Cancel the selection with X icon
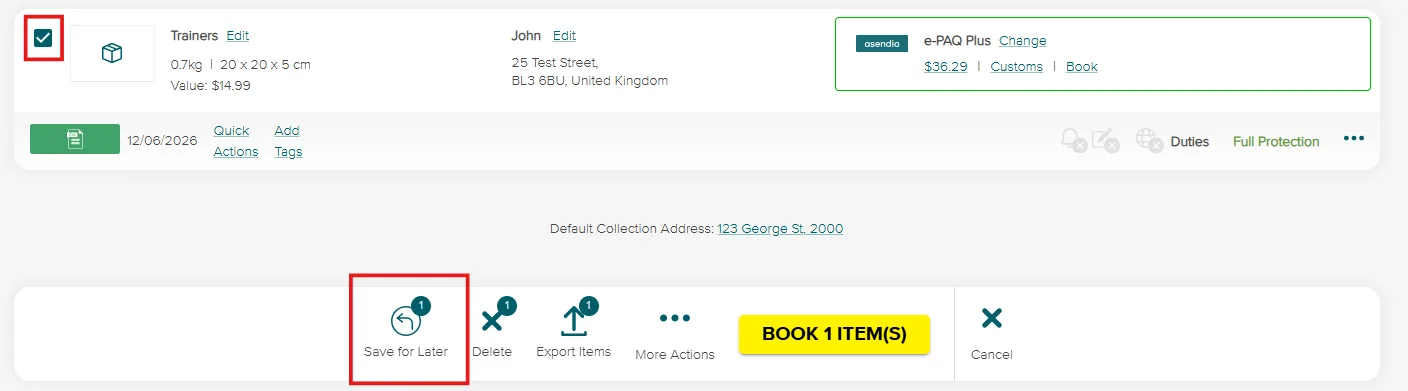The width and height of the screenshot is (1408, 391). (x=991, y=319)
